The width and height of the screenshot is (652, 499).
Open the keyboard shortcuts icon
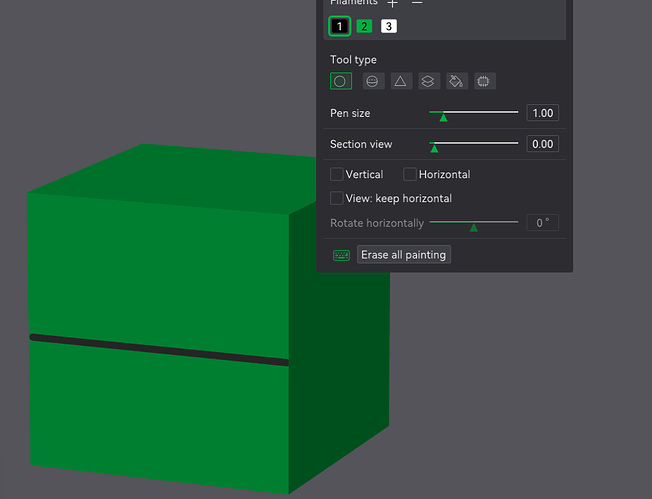coord(341,255)
